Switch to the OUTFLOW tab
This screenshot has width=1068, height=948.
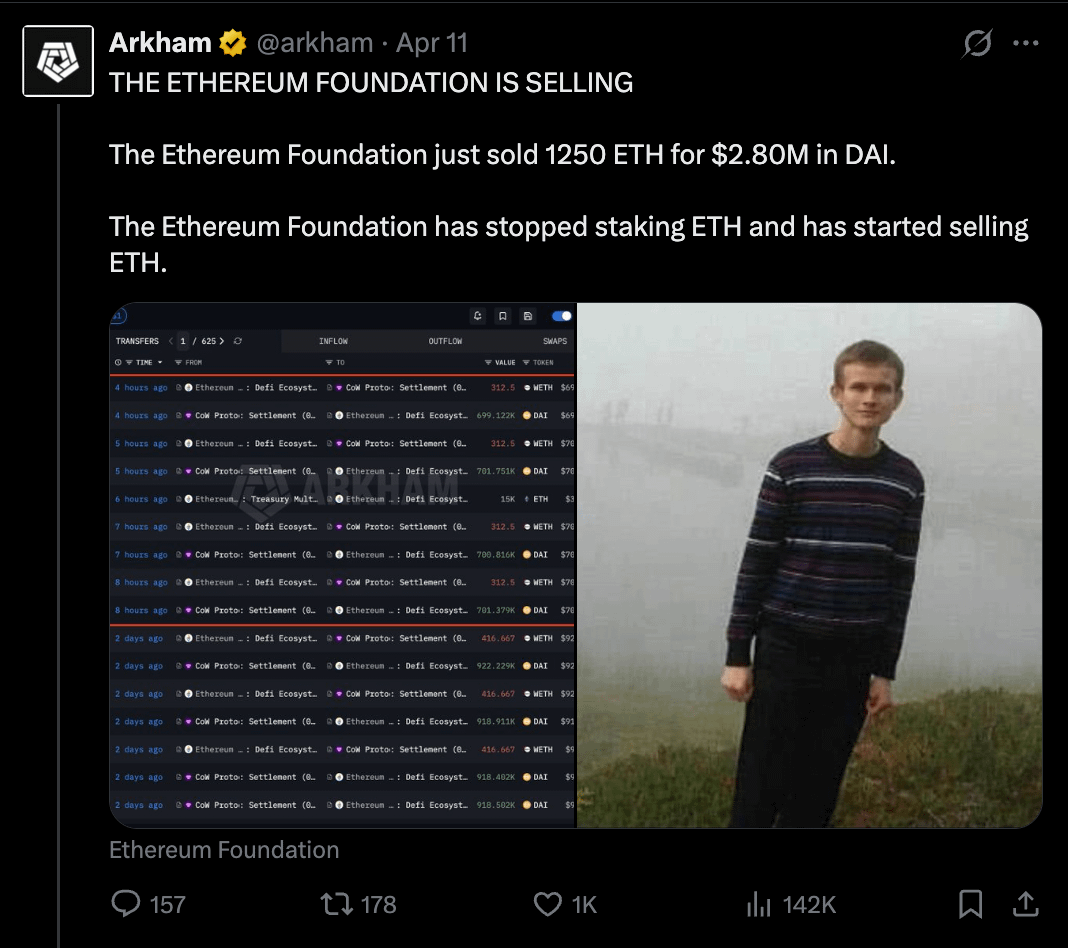click(445, 341)
